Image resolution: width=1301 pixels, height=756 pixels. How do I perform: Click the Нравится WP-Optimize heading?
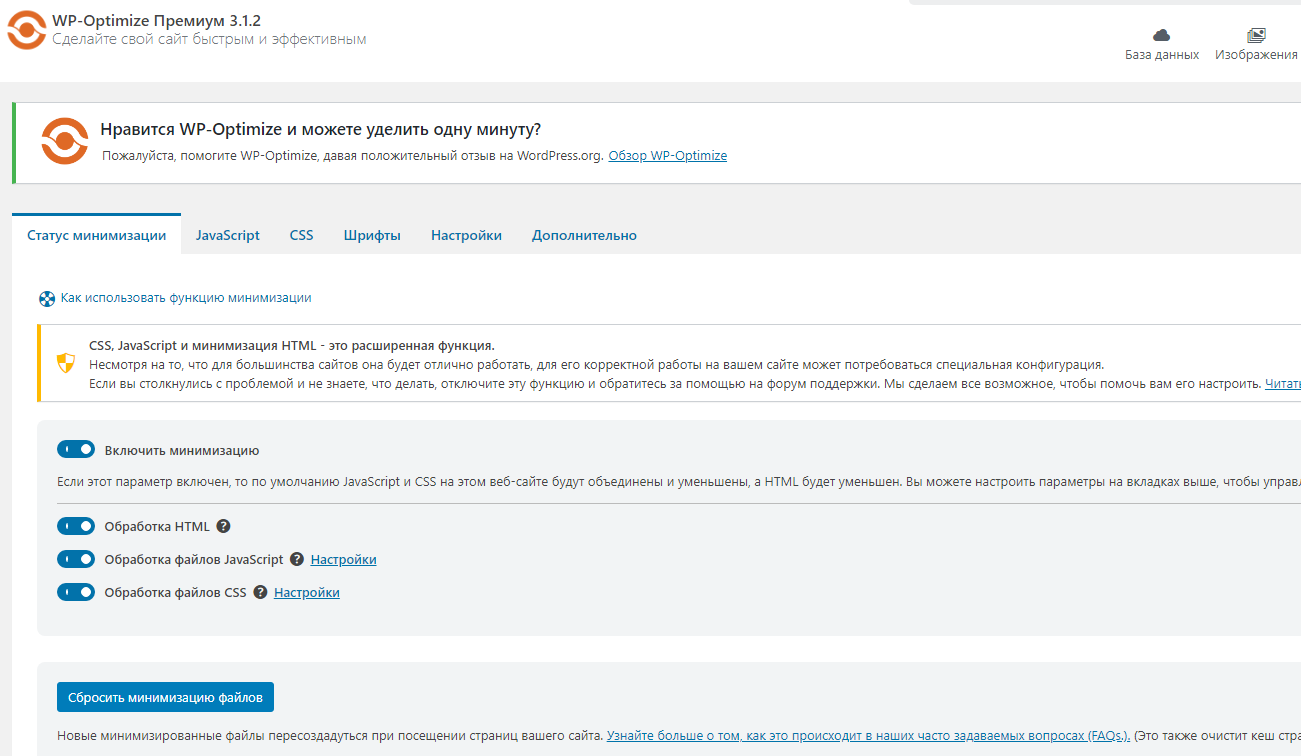[321, 130]
